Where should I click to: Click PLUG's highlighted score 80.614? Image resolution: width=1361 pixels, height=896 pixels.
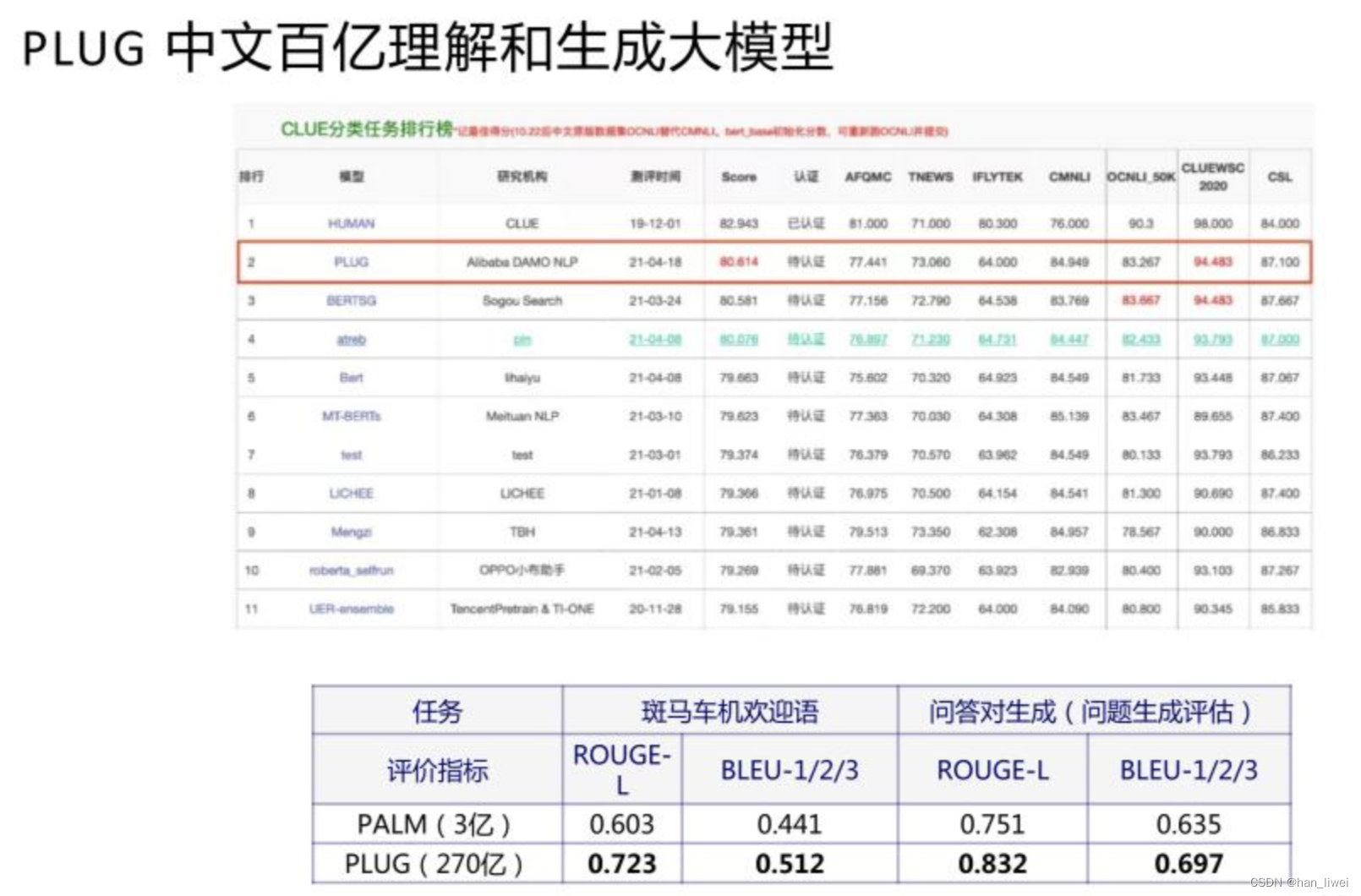[737, 263]
